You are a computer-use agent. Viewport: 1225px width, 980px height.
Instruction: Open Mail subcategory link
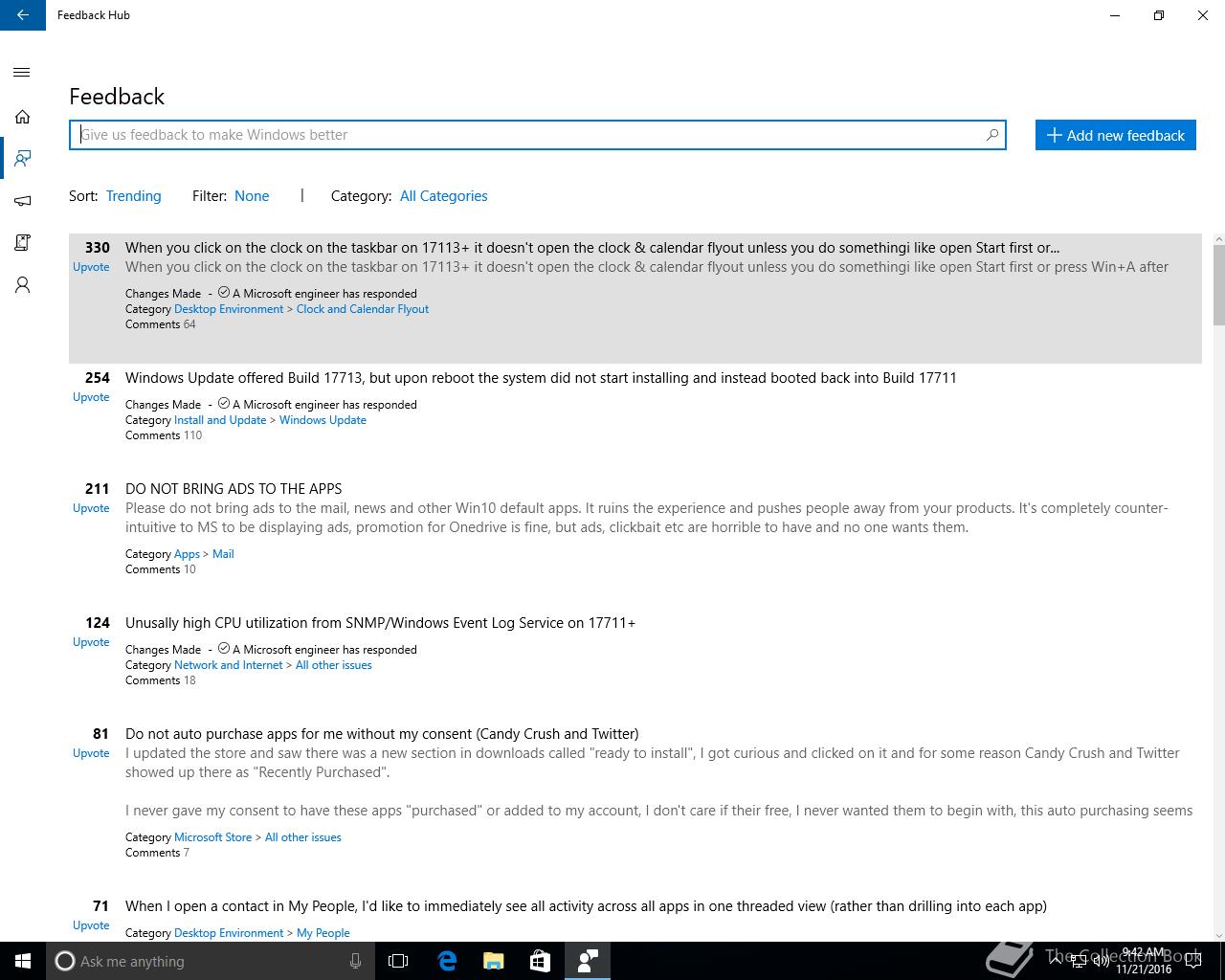(x=223, y=554)
